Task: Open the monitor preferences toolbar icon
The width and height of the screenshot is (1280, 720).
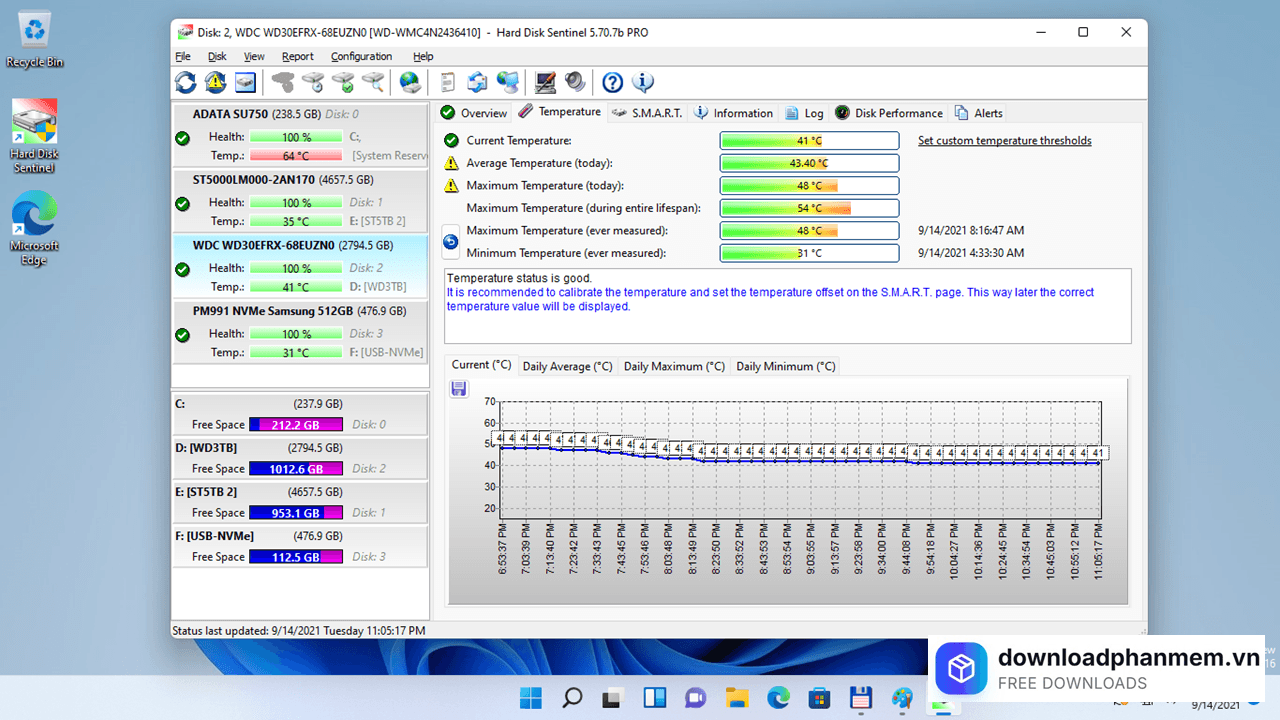Action: [543, 82]
